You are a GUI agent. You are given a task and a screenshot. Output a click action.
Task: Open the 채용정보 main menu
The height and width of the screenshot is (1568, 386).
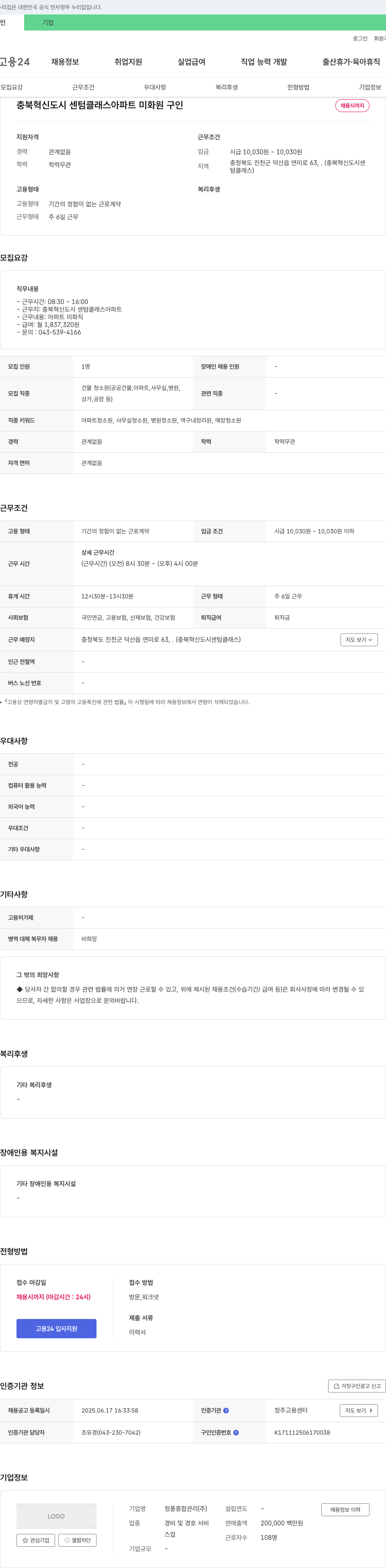pyautogui.click(x=65, y=61)
